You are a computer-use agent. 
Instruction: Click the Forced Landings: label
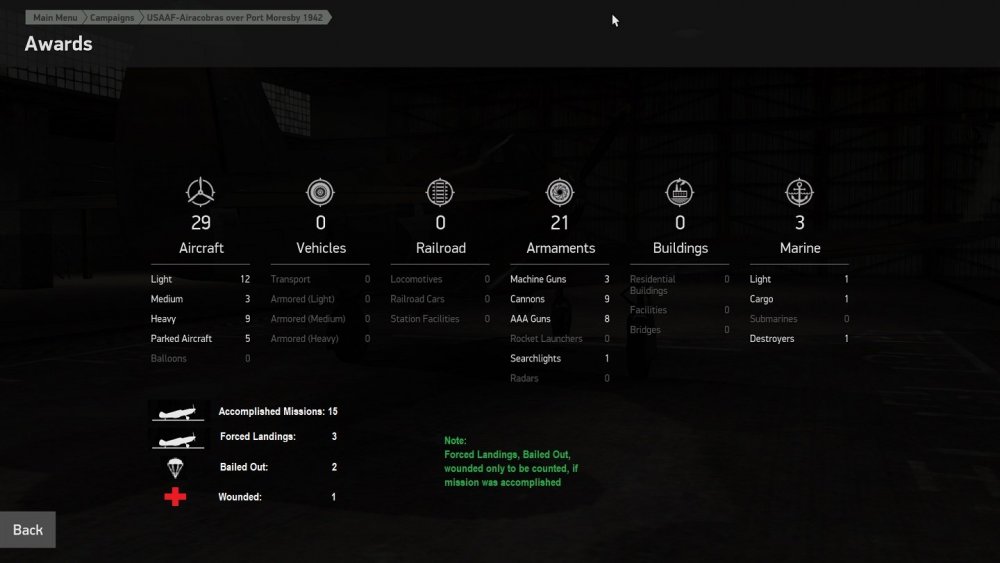tap(258, 437)
